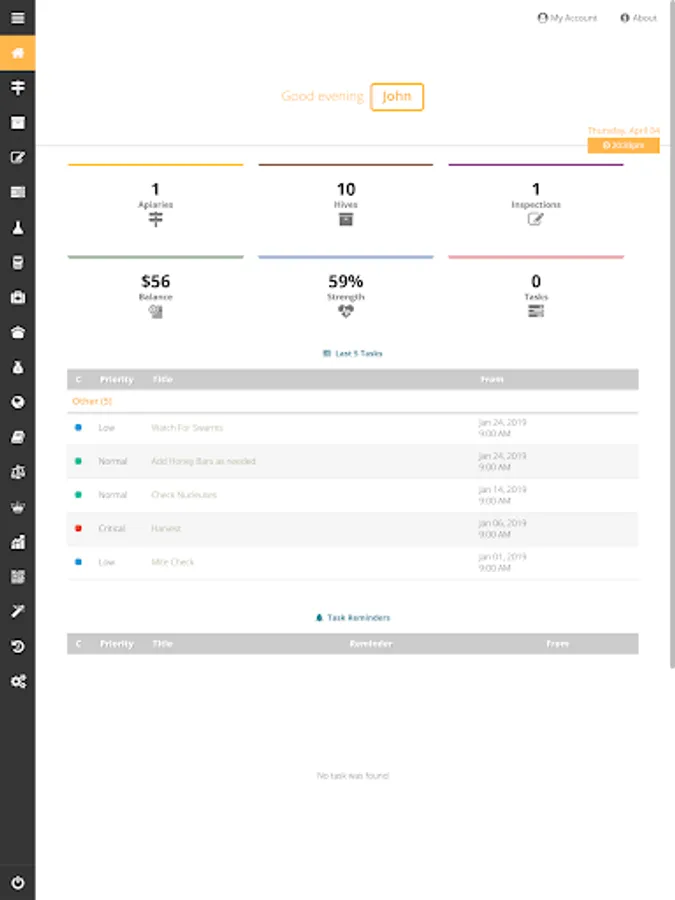Open the Last 5 Tasks heading link
Viewport: 675px width, 900px height.
click(352, 354)
